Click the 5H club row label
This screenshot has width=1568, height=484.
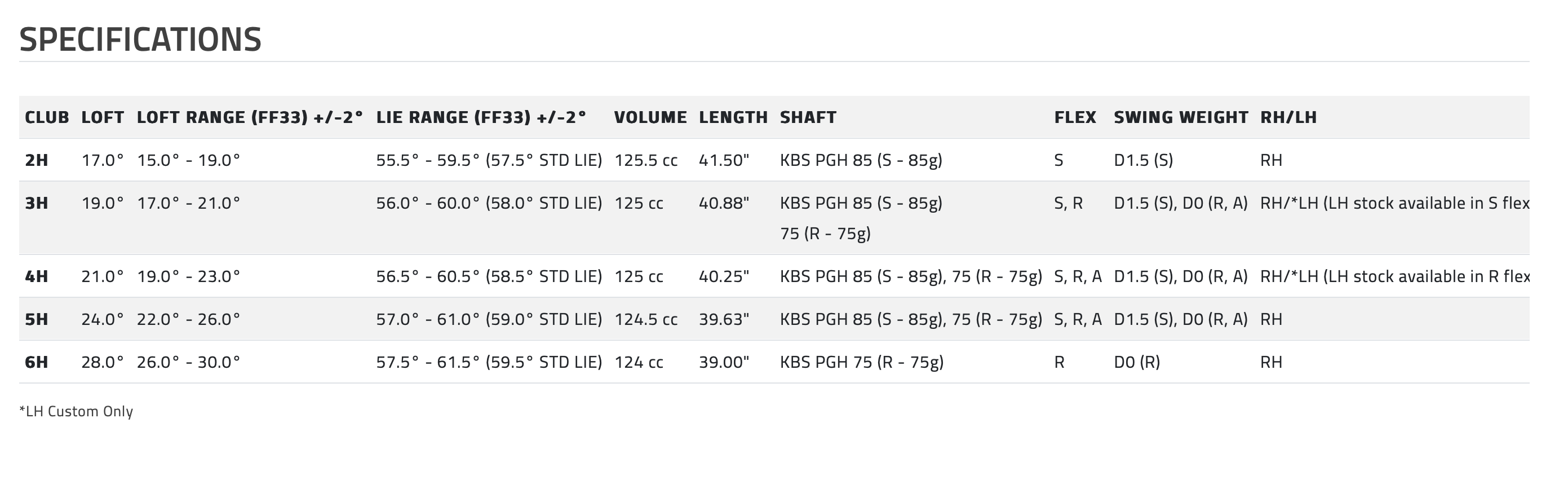[37, 319]
